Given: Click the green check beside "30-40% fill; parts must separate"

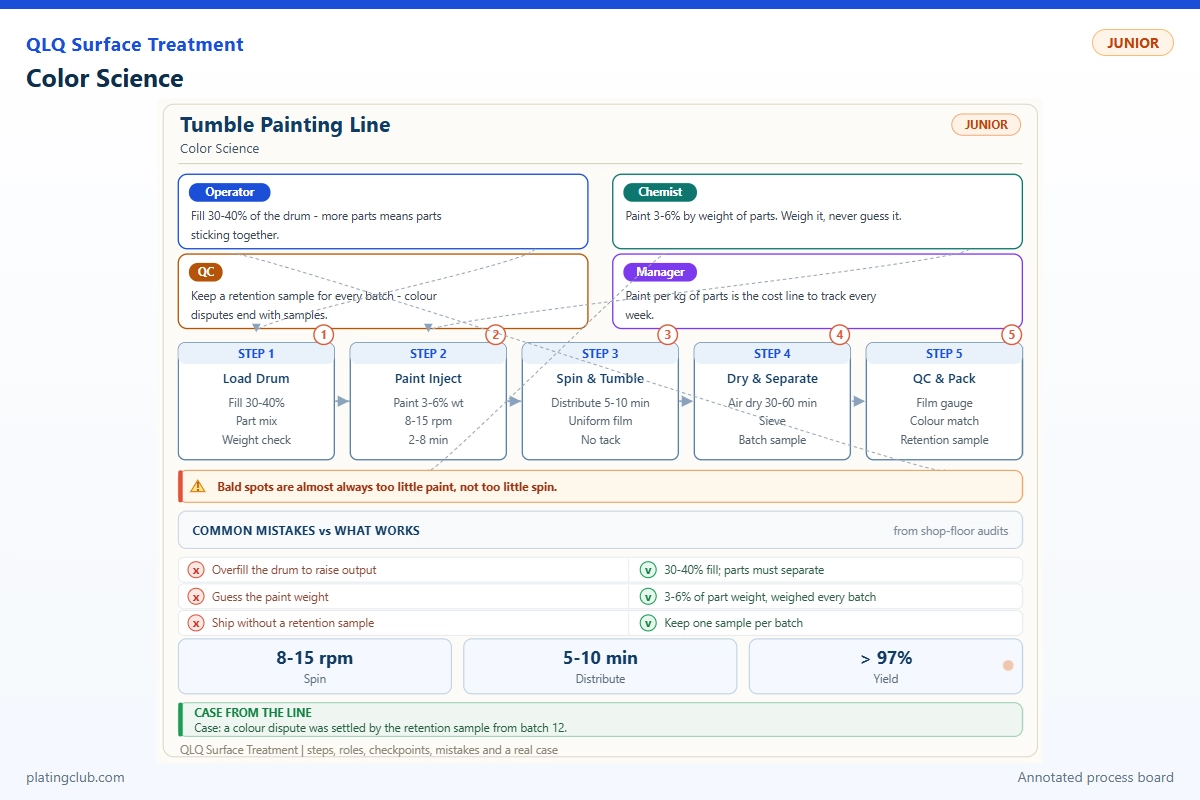Looking at the screenshot, I should click(648, 570).
